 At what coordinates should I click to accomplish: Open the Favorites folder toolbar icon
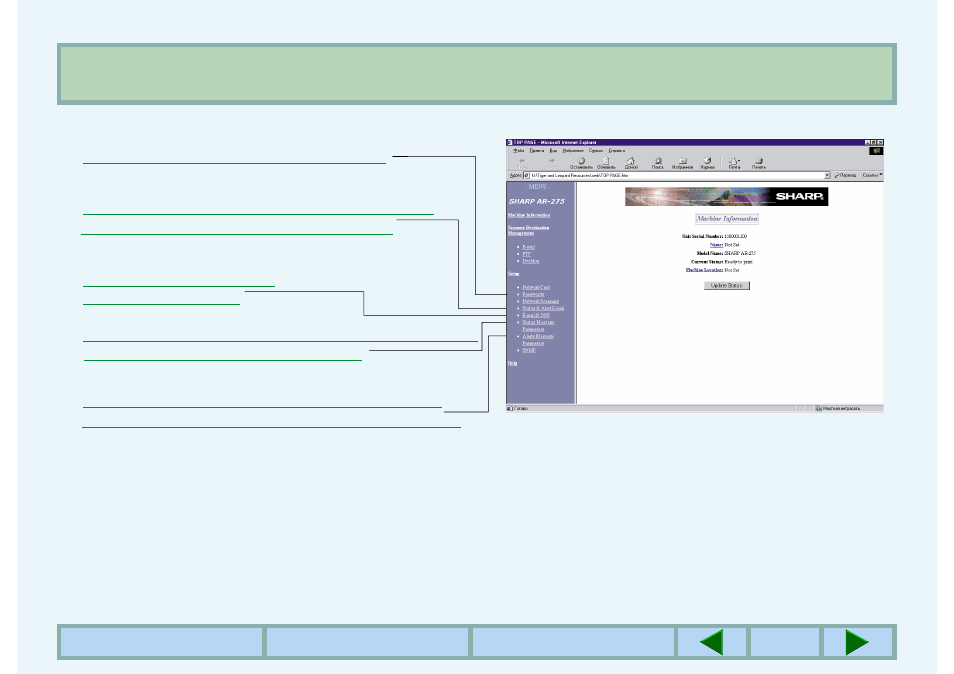coord(682,163)
